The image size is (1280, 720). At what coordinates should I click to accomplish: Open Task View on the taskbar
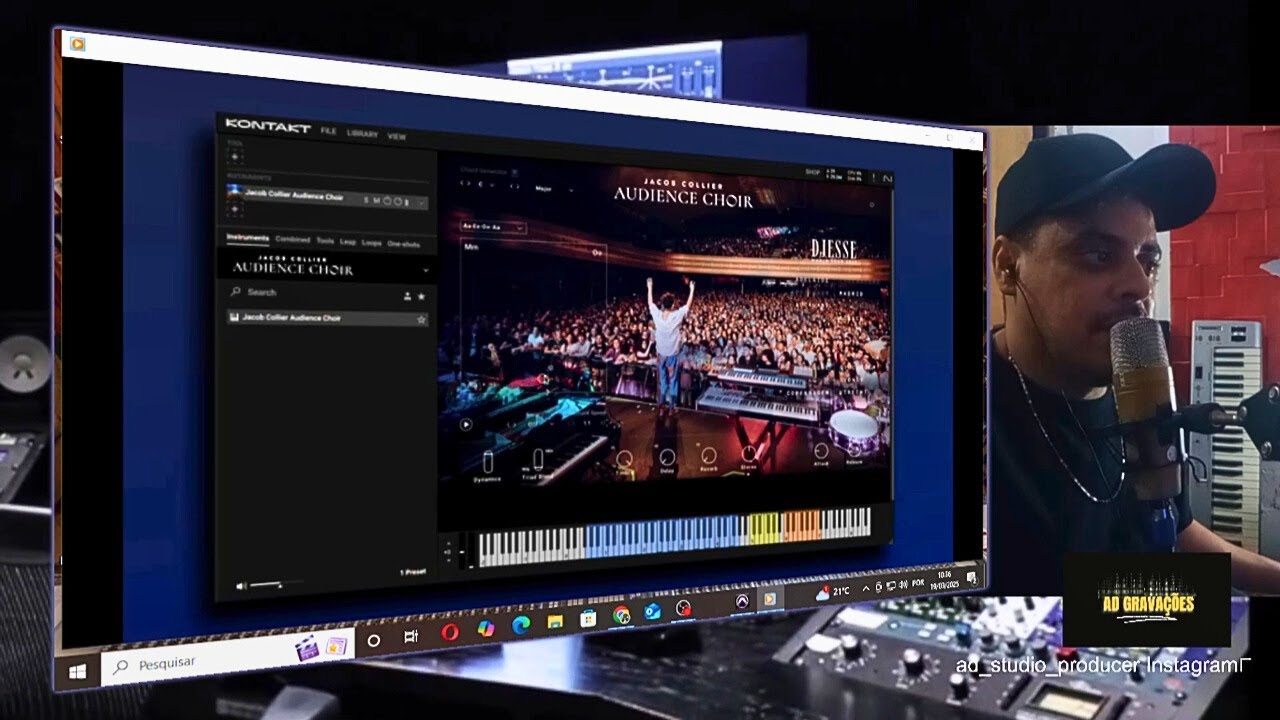click(411, 636)
